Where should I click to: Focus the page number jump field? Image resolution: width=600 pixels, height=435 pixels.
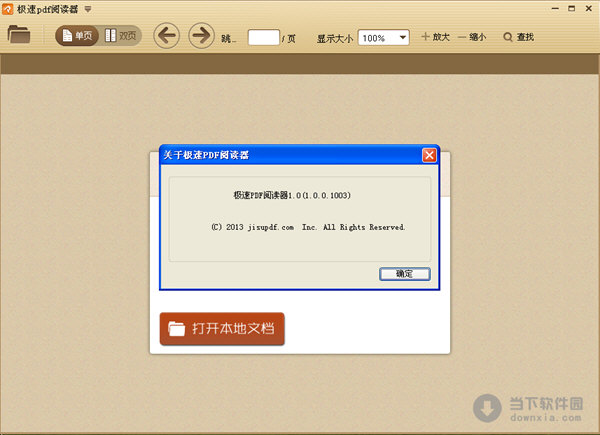[264, 37]
